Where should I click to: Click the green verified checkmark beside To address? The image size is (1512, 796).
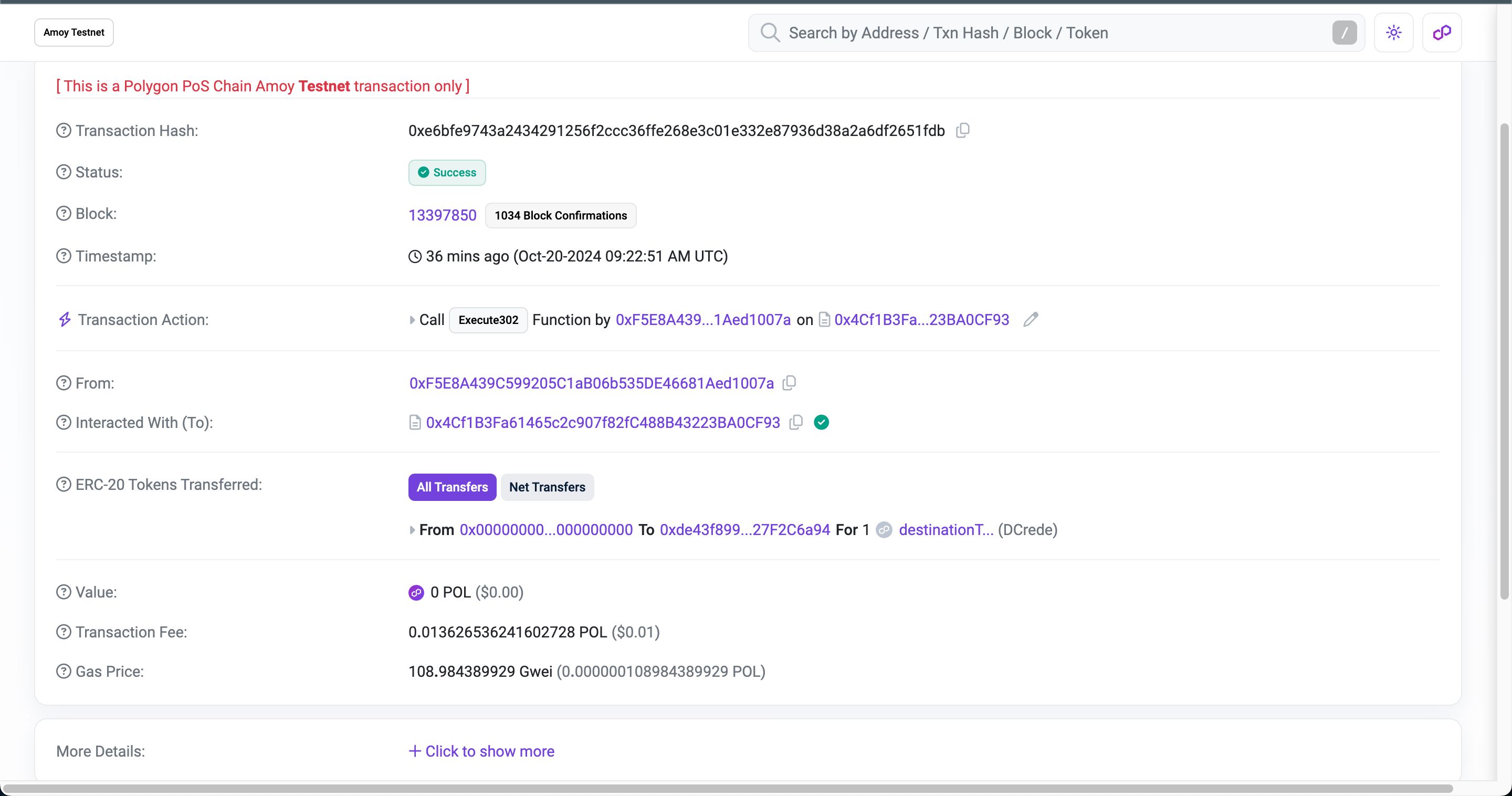821,422
